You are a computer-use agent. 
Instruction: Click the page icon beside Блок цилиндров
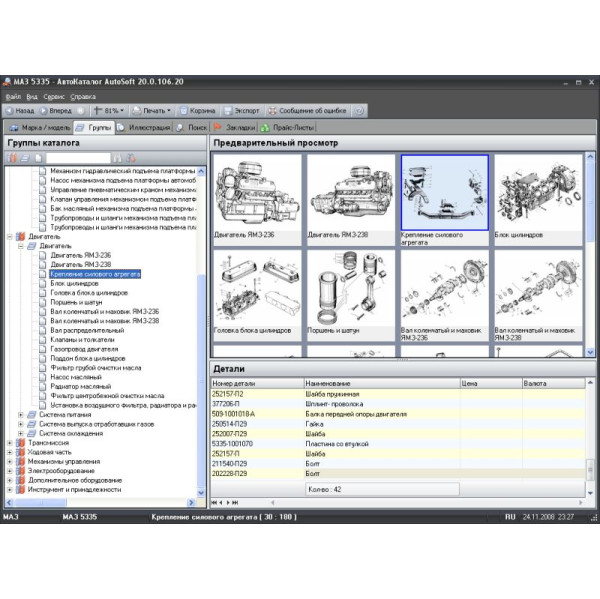pyautogui.click(x=44, y=283)
